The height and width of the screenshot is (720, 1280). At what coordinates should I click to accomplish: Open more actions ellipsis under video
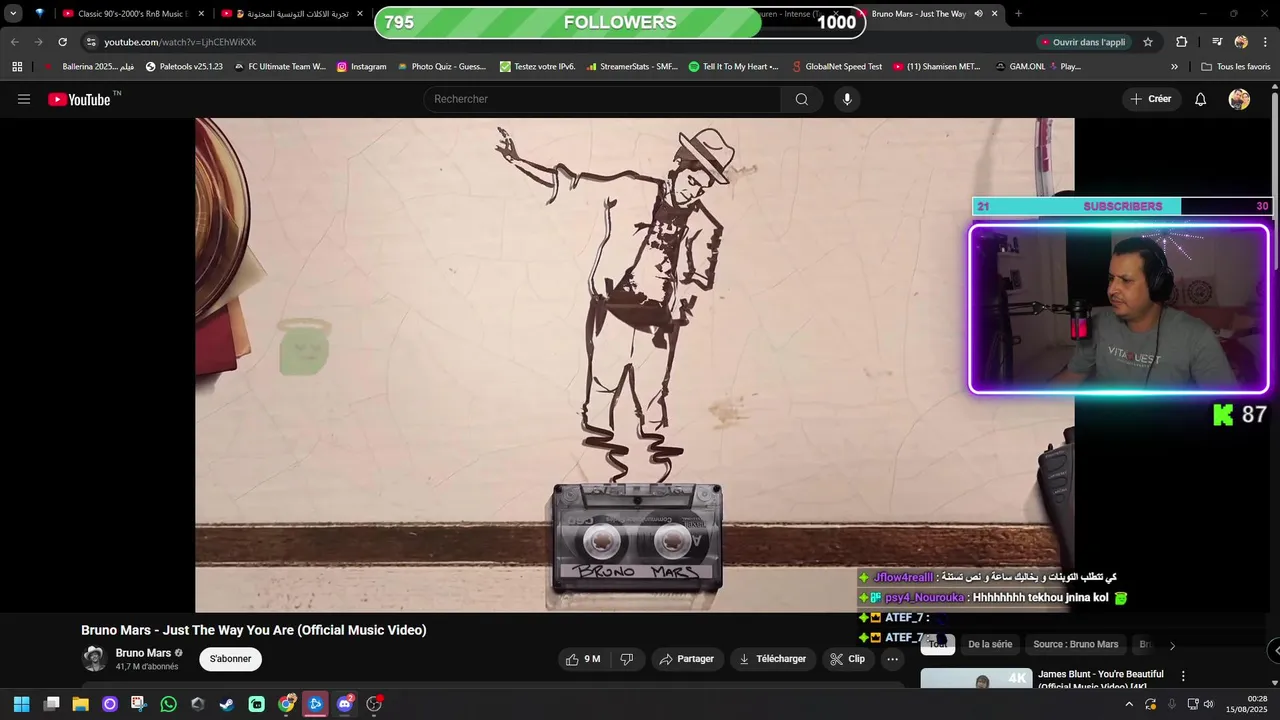point(893,659)
